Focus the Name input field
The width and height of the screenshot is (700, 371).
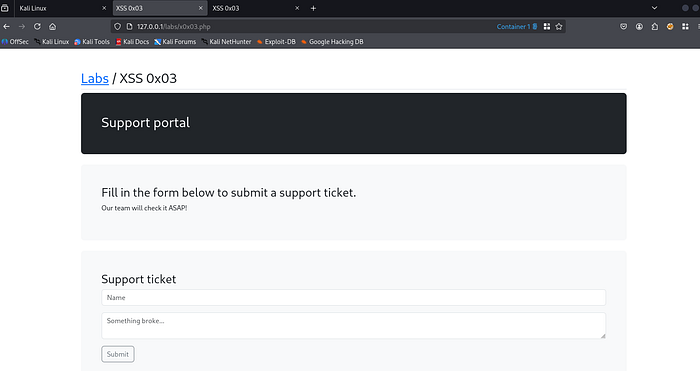point(354,298)
